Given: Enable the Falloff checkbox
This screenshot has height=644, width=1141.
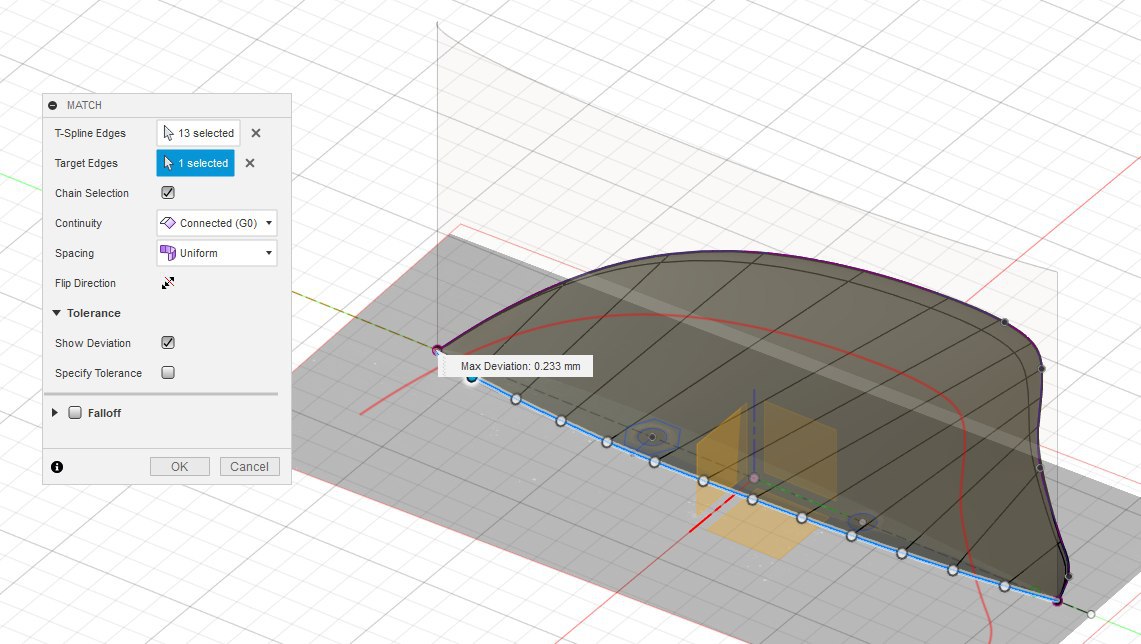Looking at the screenshot, I should pos(75,413).
